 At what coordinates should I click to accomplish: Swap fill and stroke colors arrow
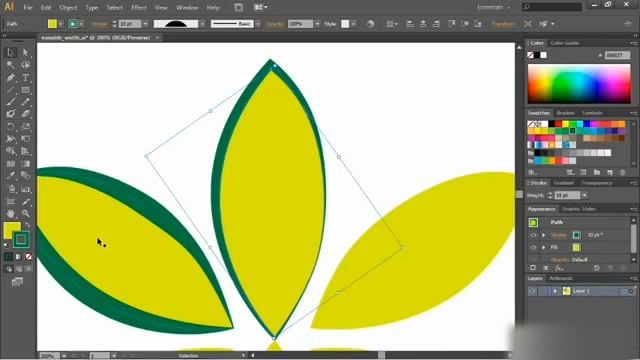click(28, 224)
